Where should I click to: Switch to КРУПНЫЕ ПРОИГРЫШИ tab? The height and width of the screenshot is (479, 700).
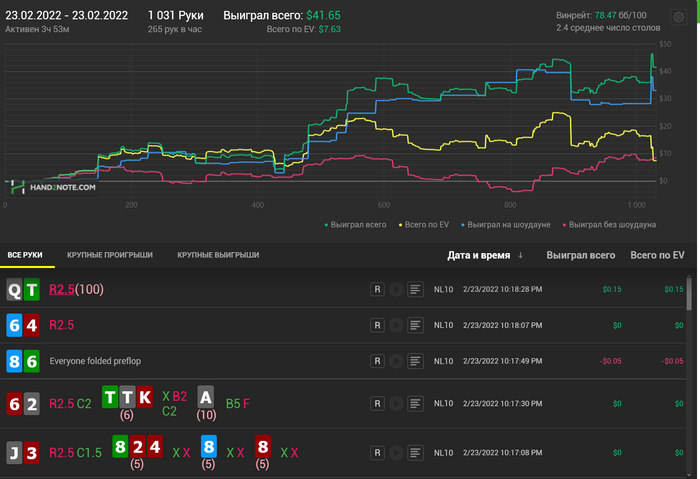(110, 255)
